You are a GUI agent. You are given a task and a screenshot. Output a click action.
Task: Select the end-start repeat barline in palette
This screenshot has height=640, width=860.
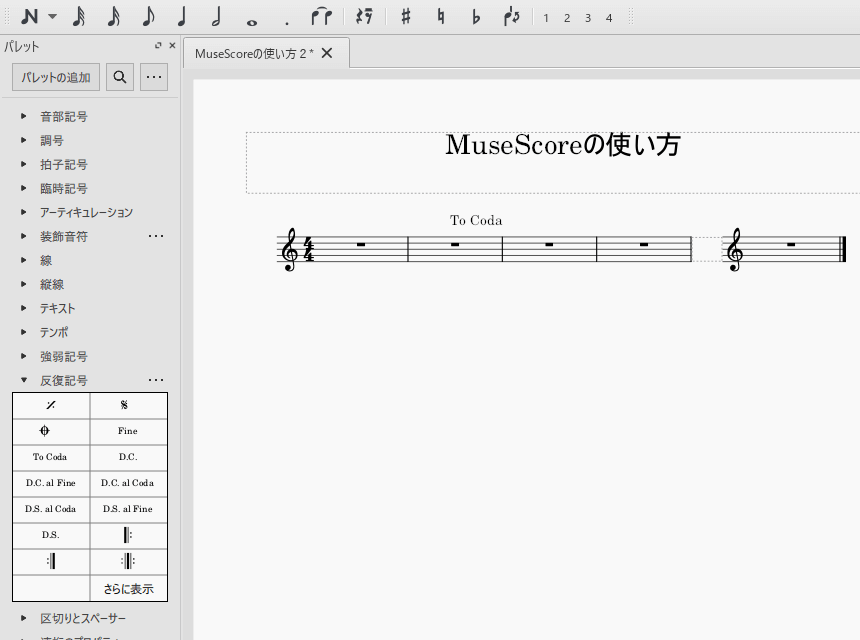click(128, 562)
